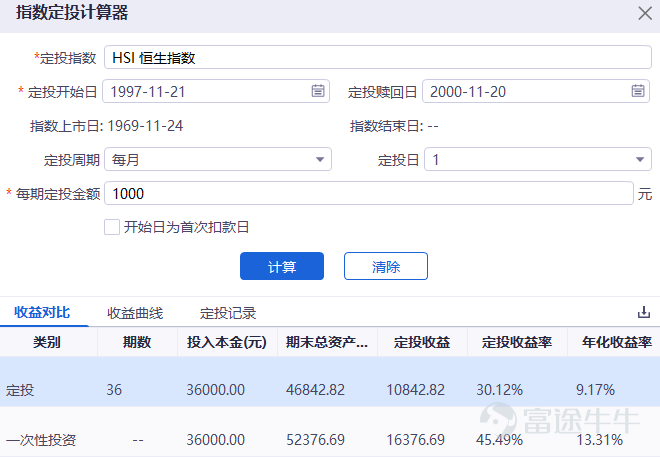Click the value 30.12%
660x457 pixels.
tap(500, 390)
